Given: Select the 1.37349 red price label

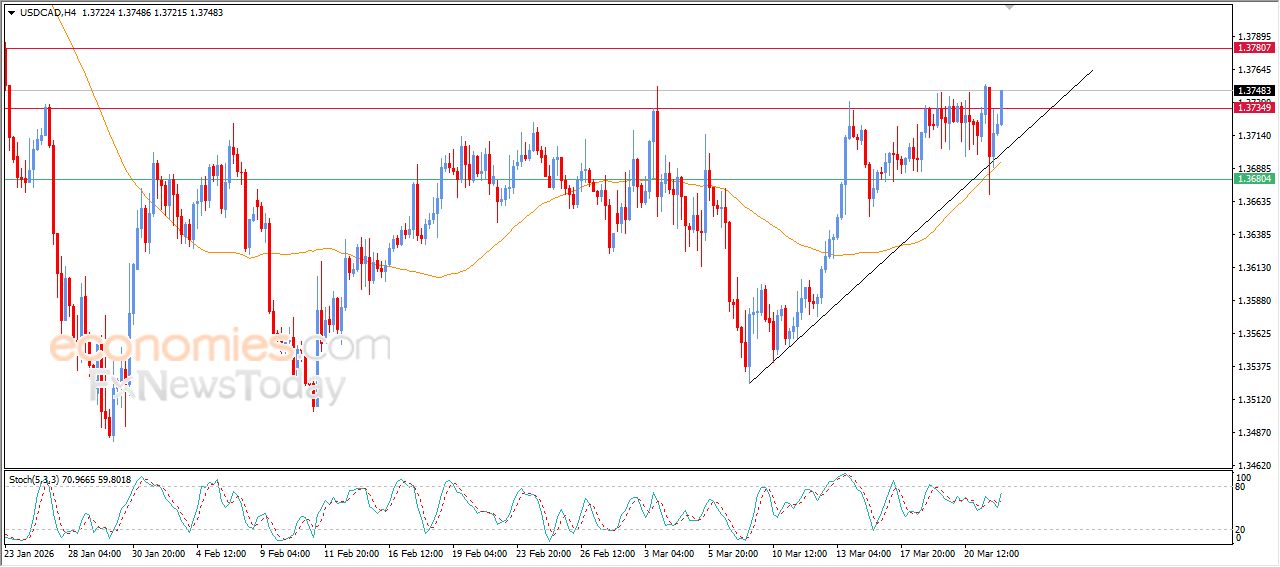Looking at the screenshot, I should point(1254,108).
